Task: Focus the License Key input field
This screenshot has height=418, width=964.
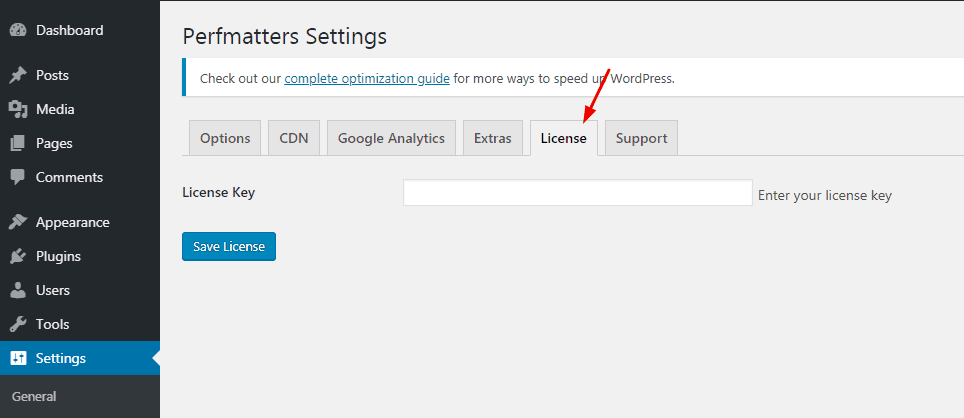Action: pyautogui.click(x=578, y=192)
